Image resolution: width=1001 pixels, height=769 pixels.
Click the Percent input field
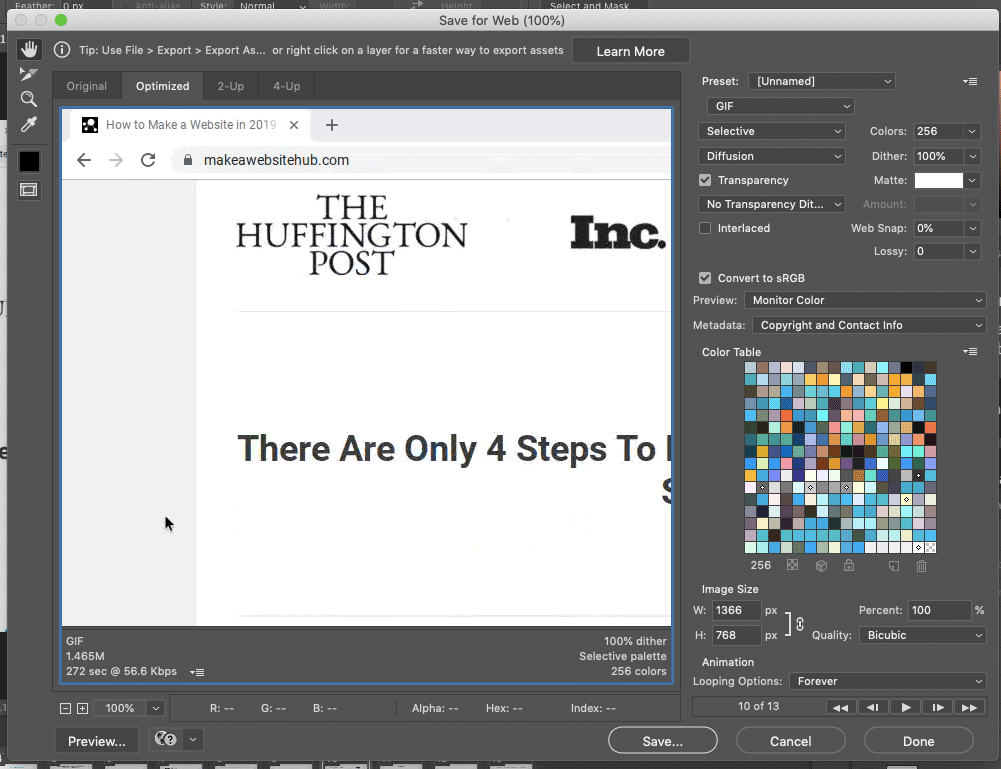pos(938,610)
